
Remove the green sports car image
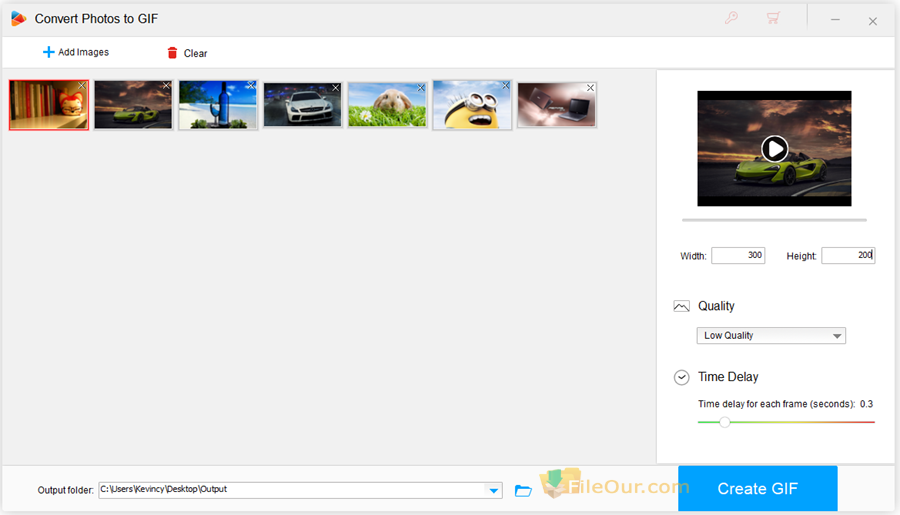[x=166, y=86]
